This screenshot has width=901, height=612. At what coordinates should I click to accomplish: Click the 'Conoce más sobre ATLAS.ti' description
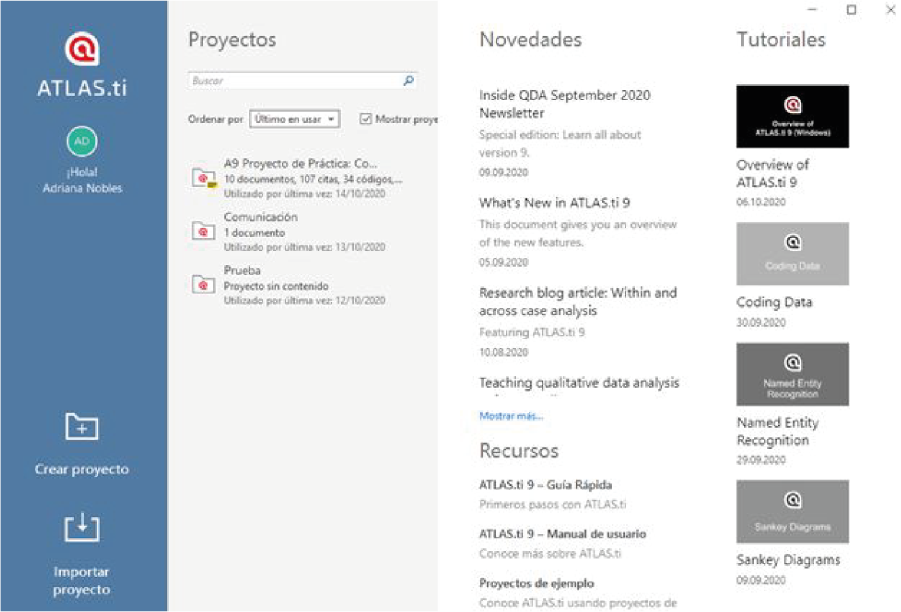(x=550, y=554)
